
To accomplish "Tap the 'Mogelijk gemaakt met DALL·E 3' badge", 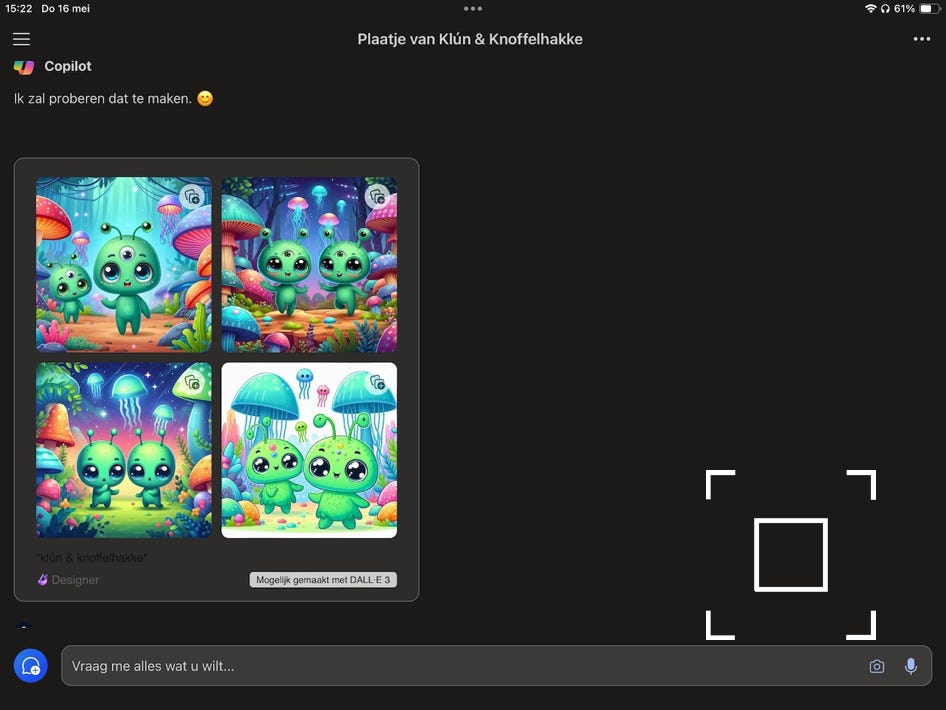I will point(323,580).
